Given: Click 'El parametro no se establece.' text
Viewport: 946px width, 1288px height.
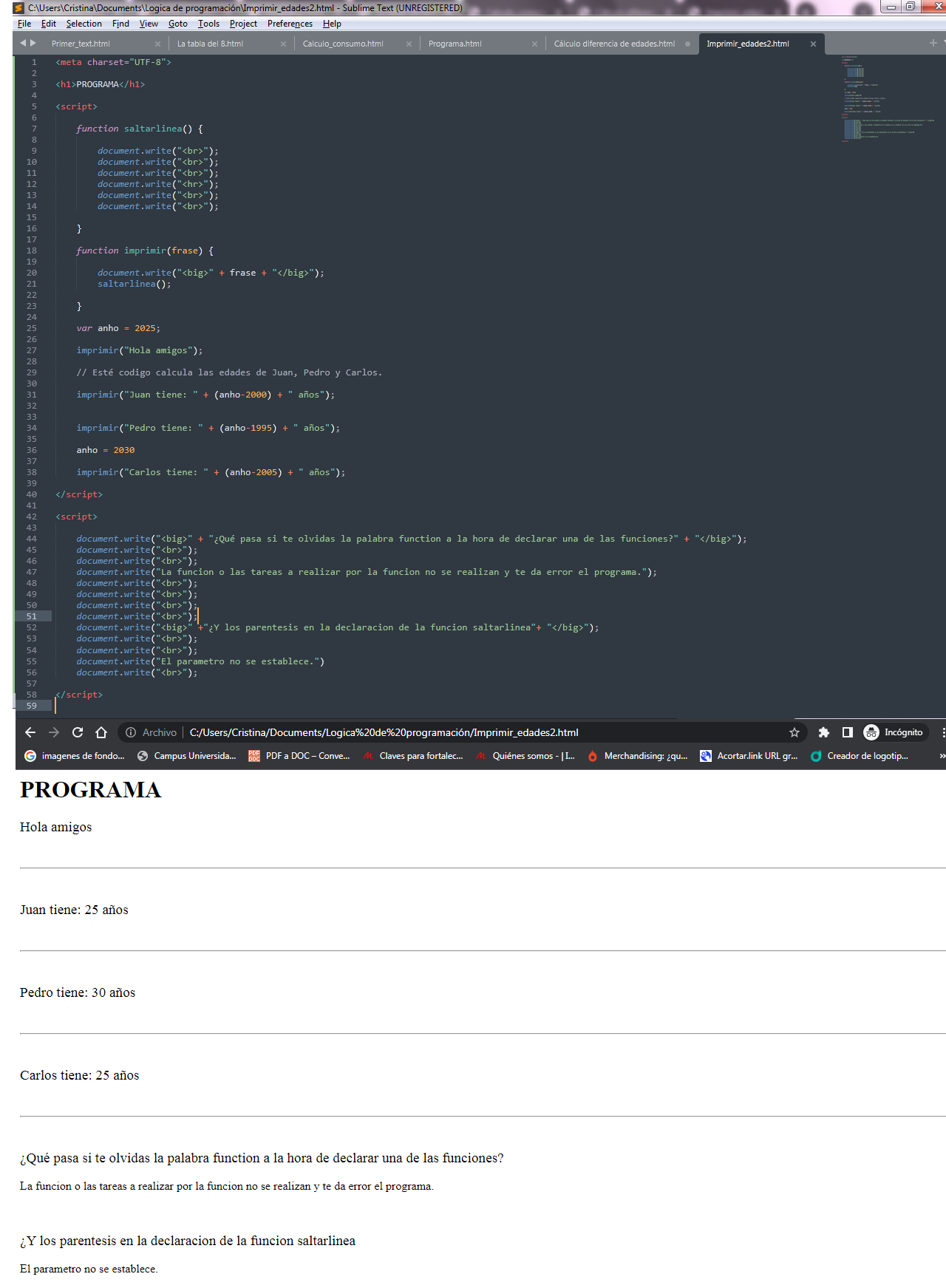Looking at the screenshot, I should (x=89, y=1269).
